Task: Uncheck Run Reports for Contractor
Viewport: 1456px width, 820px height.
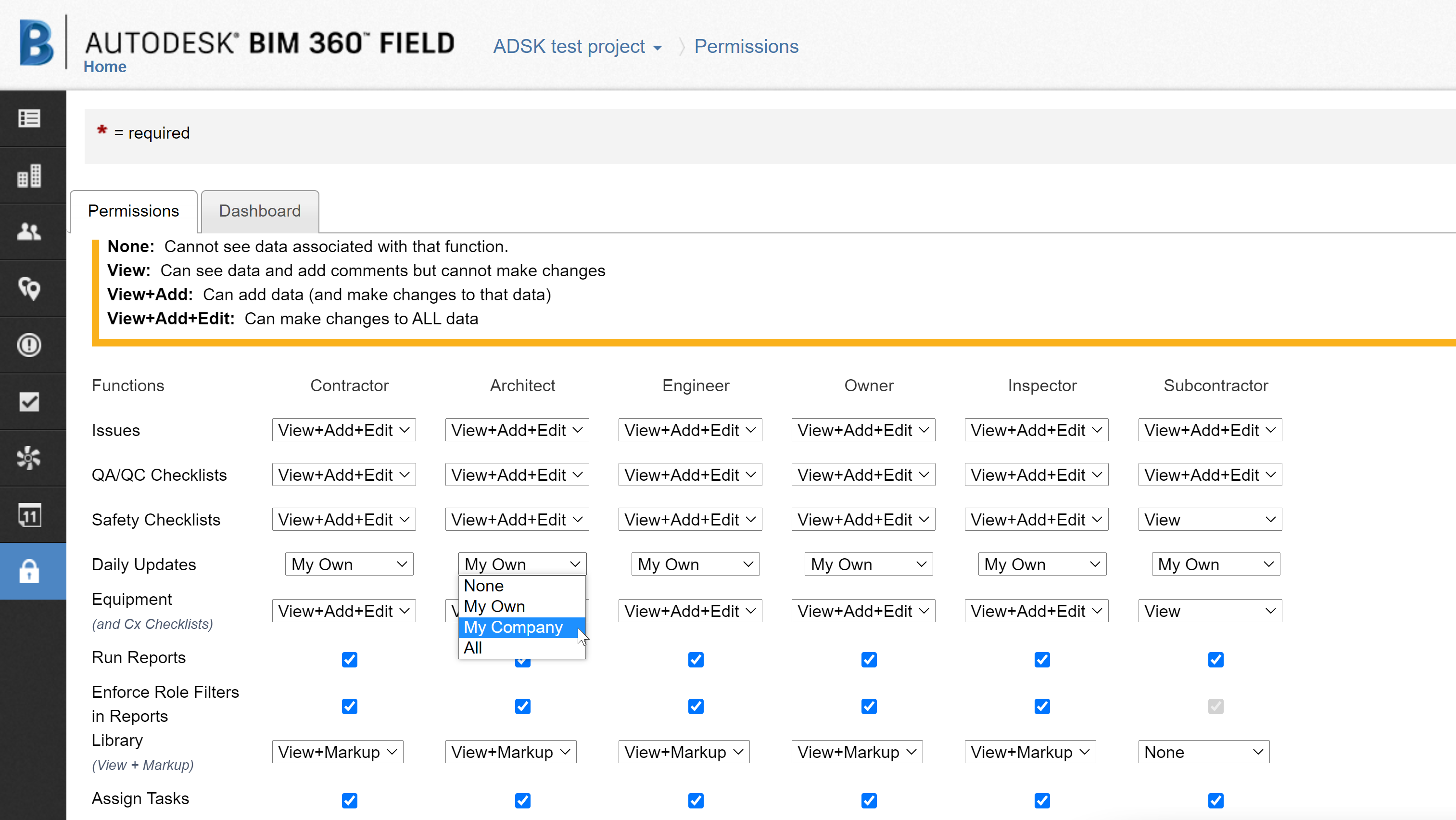Action: coord(349,659)
